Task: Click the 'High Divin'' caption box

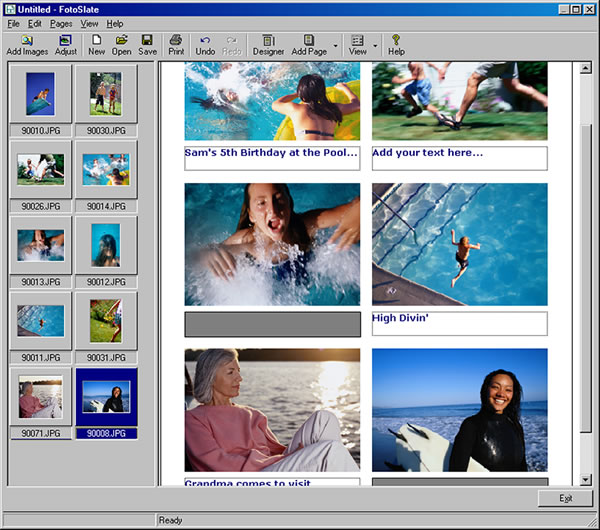Action: click(x=460, y=324)
